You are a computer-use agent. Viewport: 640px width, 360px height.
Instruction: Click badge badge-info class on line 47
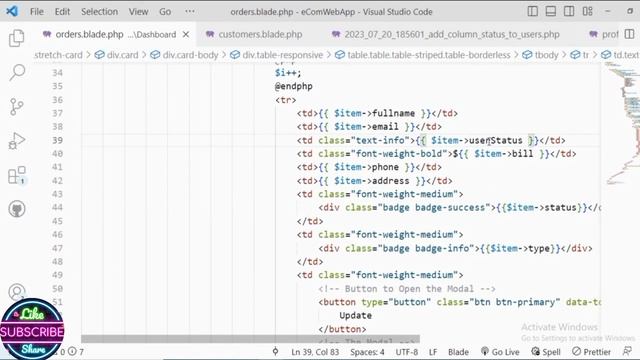click(x=426, y=248)
